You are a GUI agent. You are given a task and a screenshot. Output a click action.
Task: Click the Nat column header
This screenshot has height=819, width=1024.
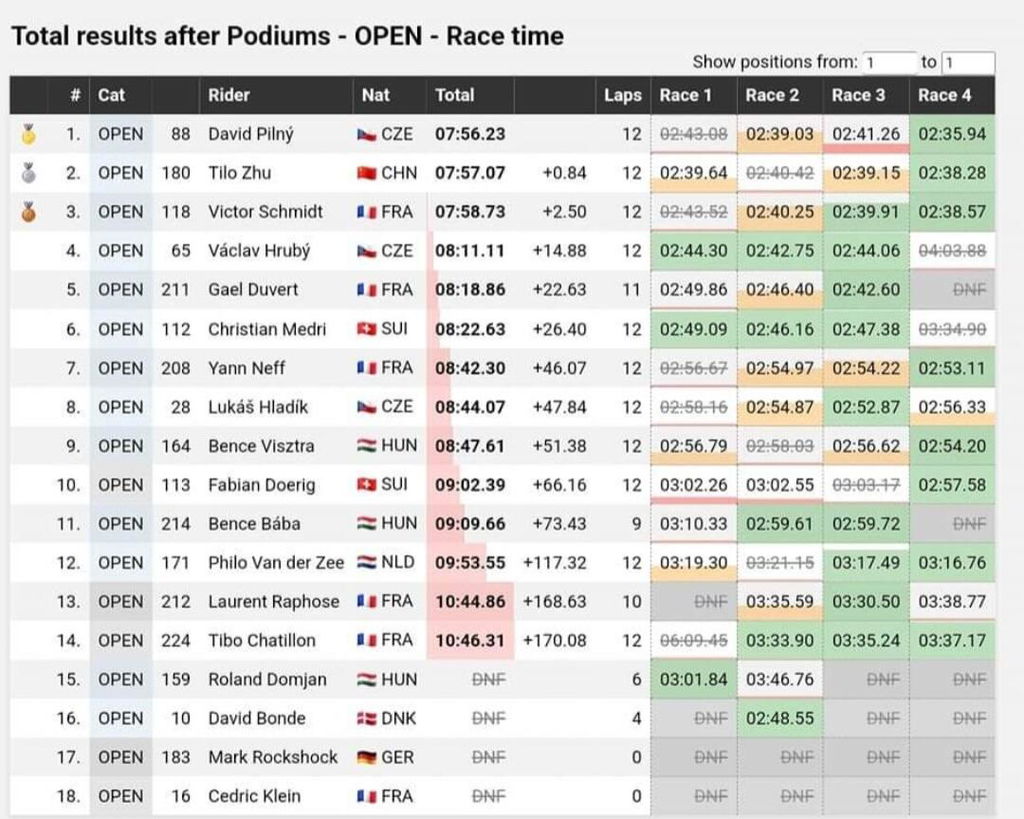coord(376,95)
